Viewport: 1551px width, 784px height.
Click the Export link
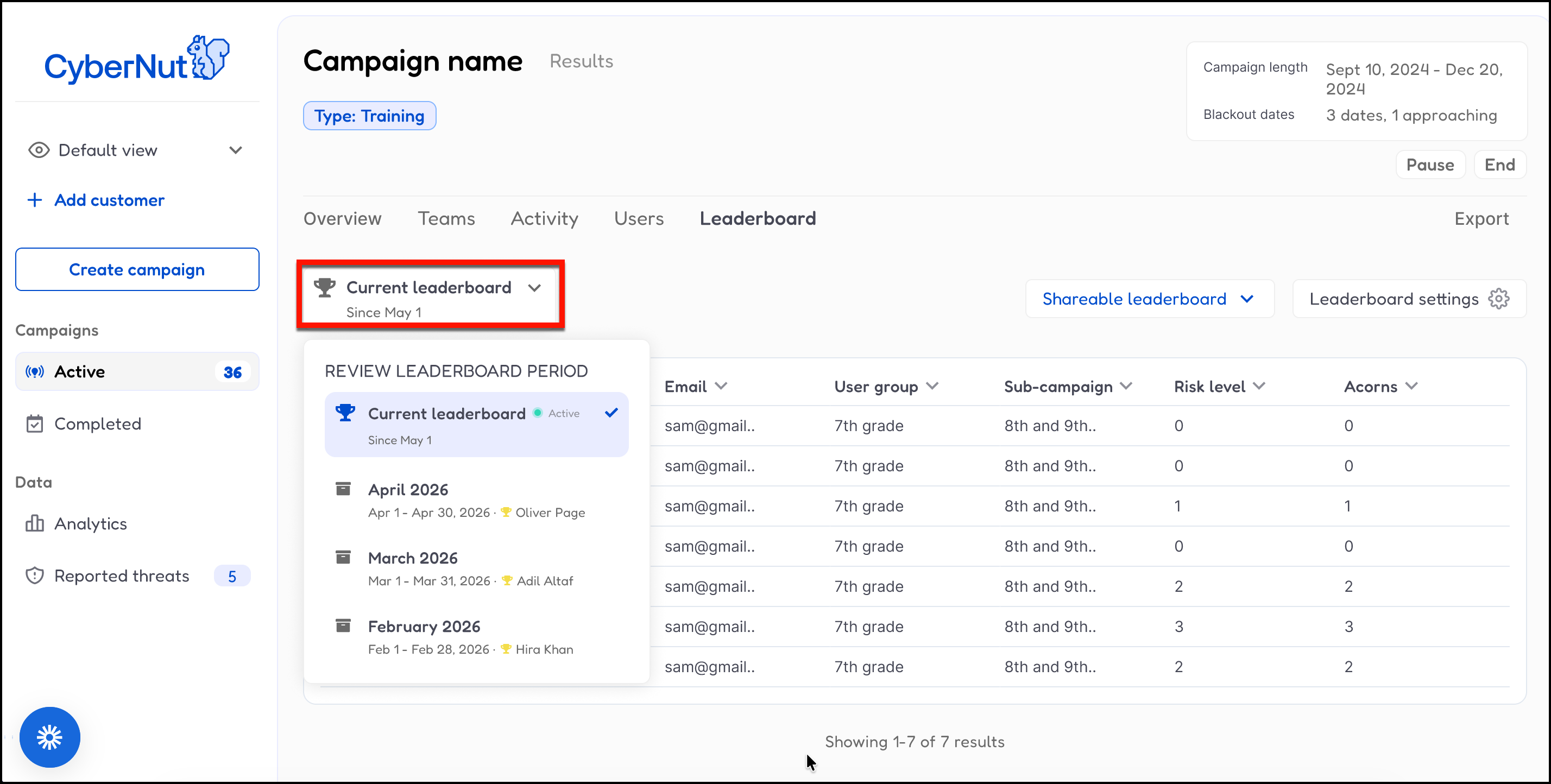pos(1481,218)
